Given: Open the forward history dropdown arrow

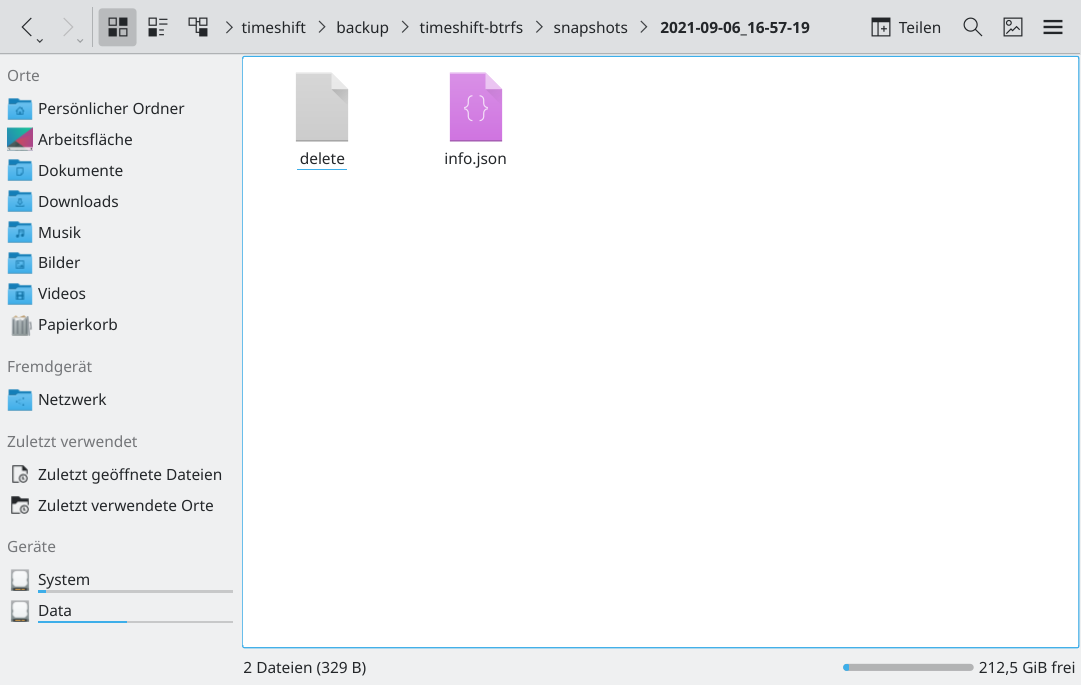Looking at the screenshot, I should pyautogui.click(x=80, y=41).
